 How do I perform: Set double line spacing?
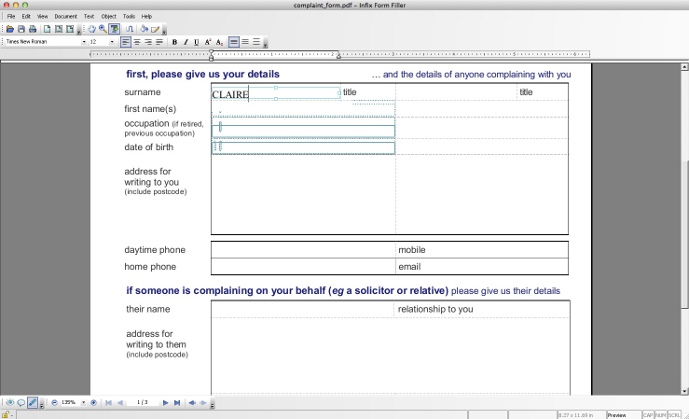click(256, 42)
